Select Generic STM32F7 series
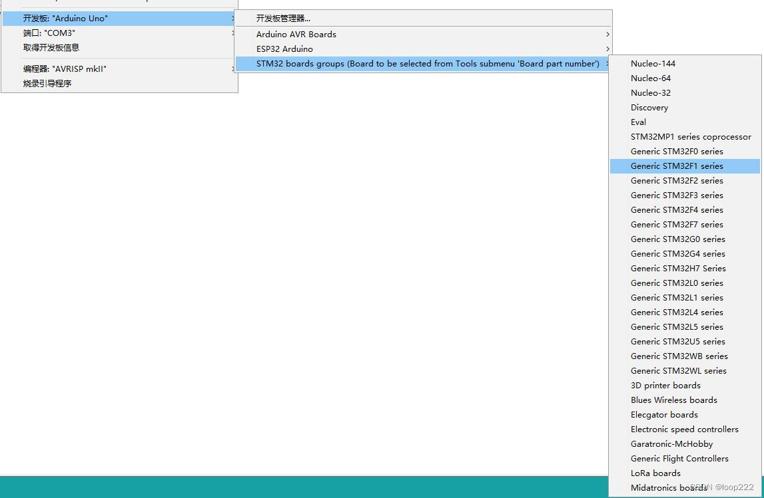This screenshot has width=764, height=498. point(685,225)
